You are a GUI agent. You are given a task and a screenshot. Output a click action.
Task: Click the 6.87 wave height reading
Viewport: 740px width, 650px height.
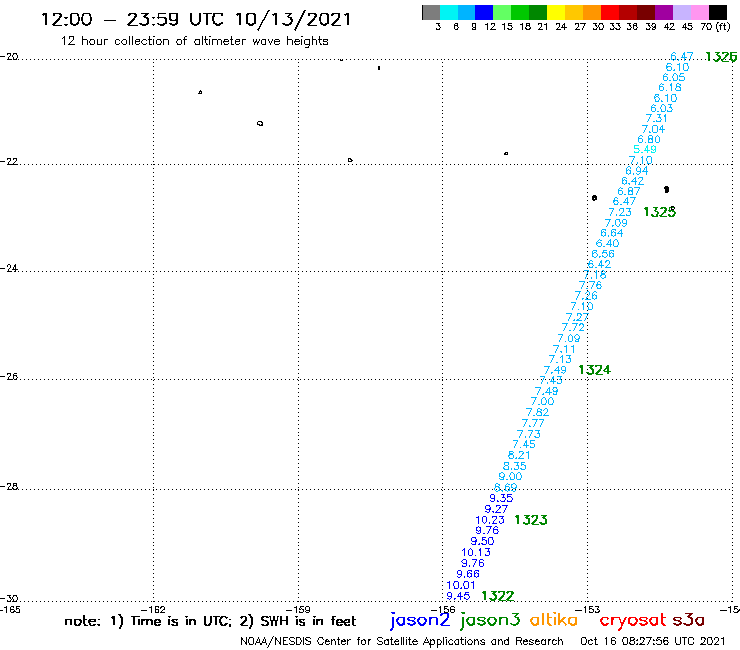(629, 192)
